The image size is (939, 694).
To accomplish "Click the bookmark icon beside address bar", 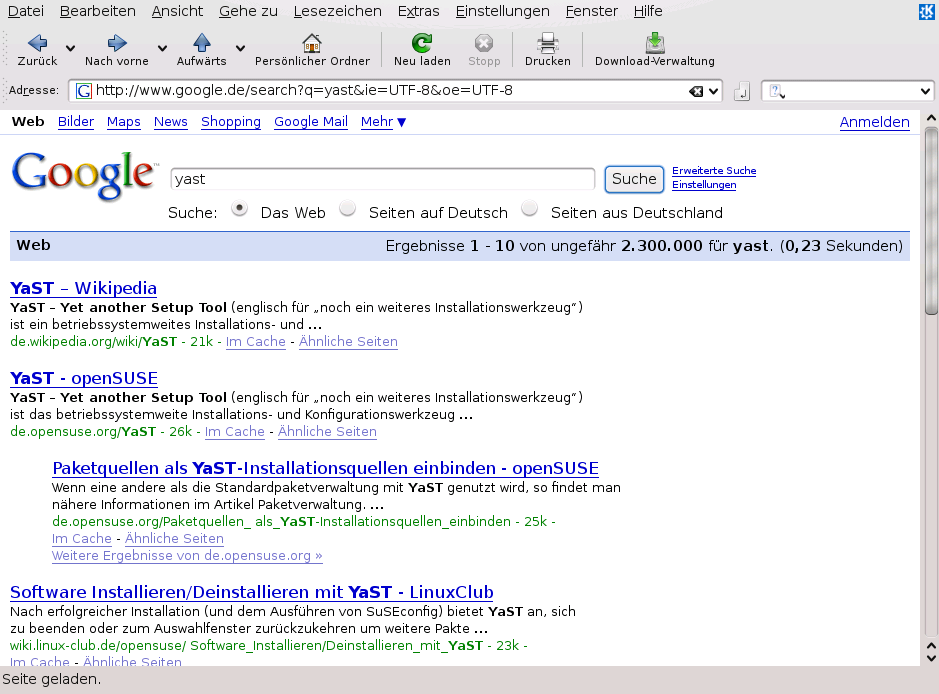I will click(x=742, y=92).
